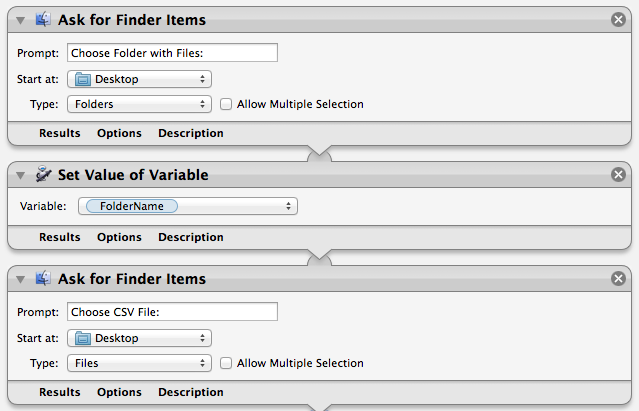This screenshot has height=411, width=639.
Task: Remove the second Ask for Finder Items action
Action: coord(619,279)
